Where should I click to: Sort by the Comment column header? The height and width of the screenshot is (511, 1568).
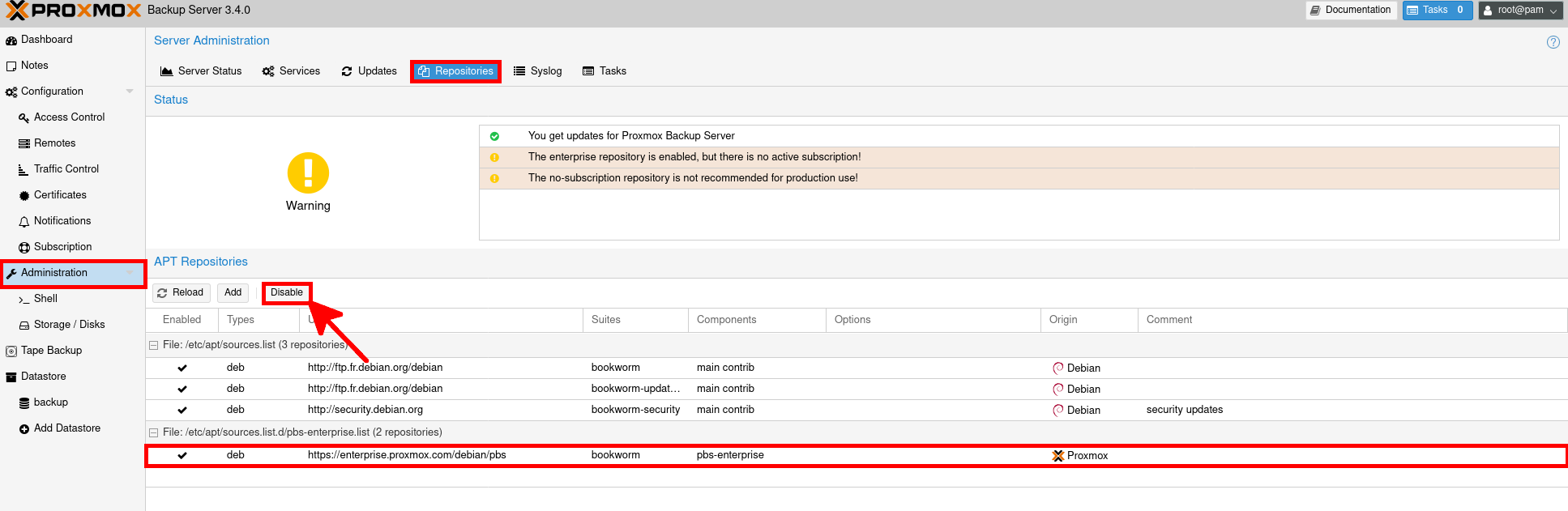pos(1352,320)
